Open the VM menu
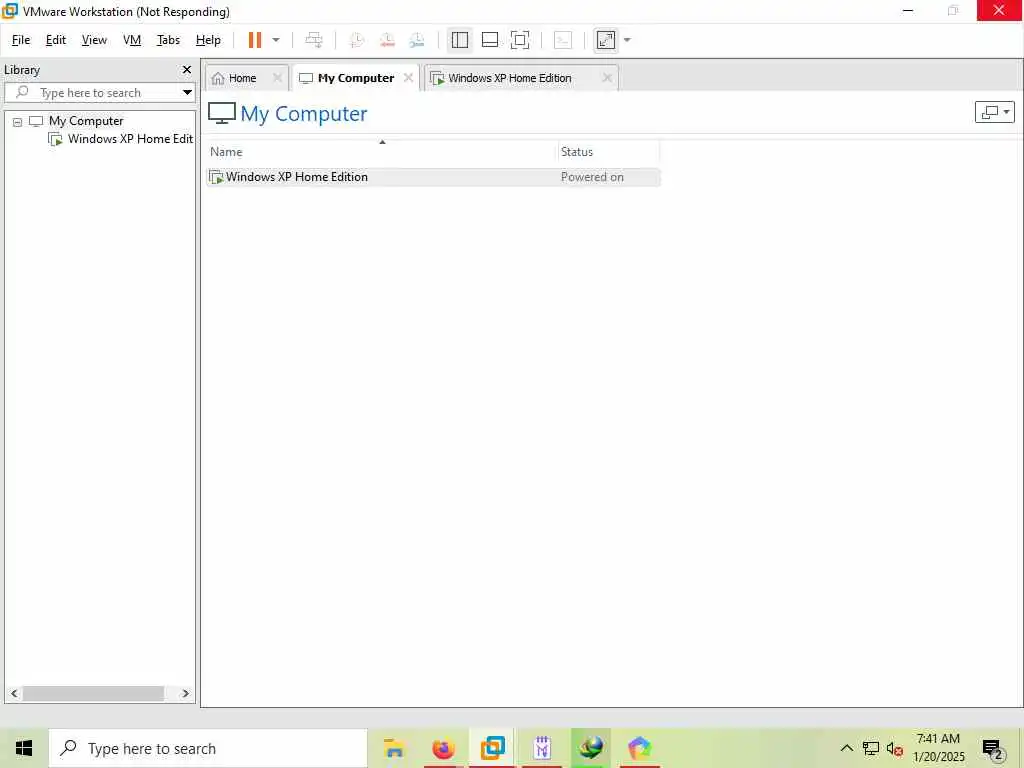The image size is (1024, 768). click(132, 40)
